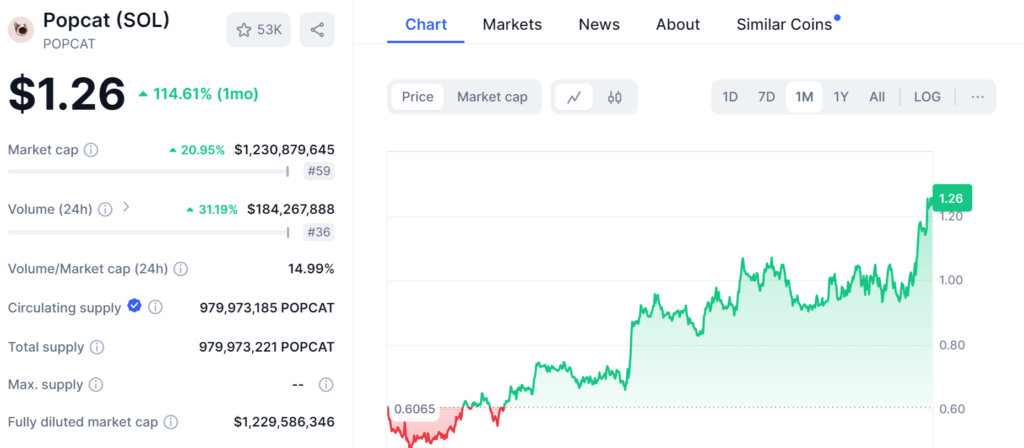Click the share icon button
The image size is (1024, 448).
coord(317,30)
